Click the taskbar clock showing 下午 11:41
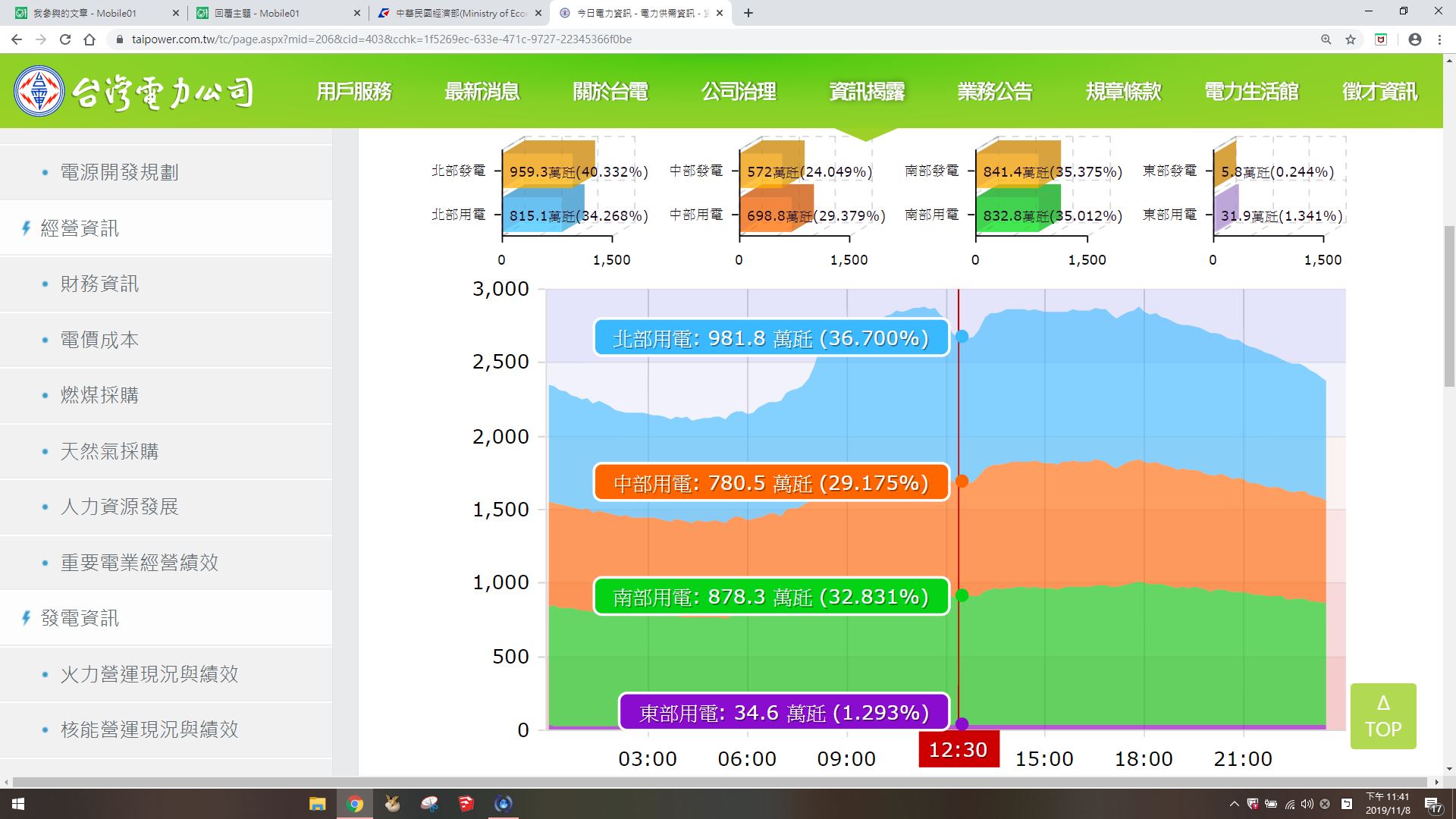Screen dimensions: 1456x819 tap(1388, 804)
